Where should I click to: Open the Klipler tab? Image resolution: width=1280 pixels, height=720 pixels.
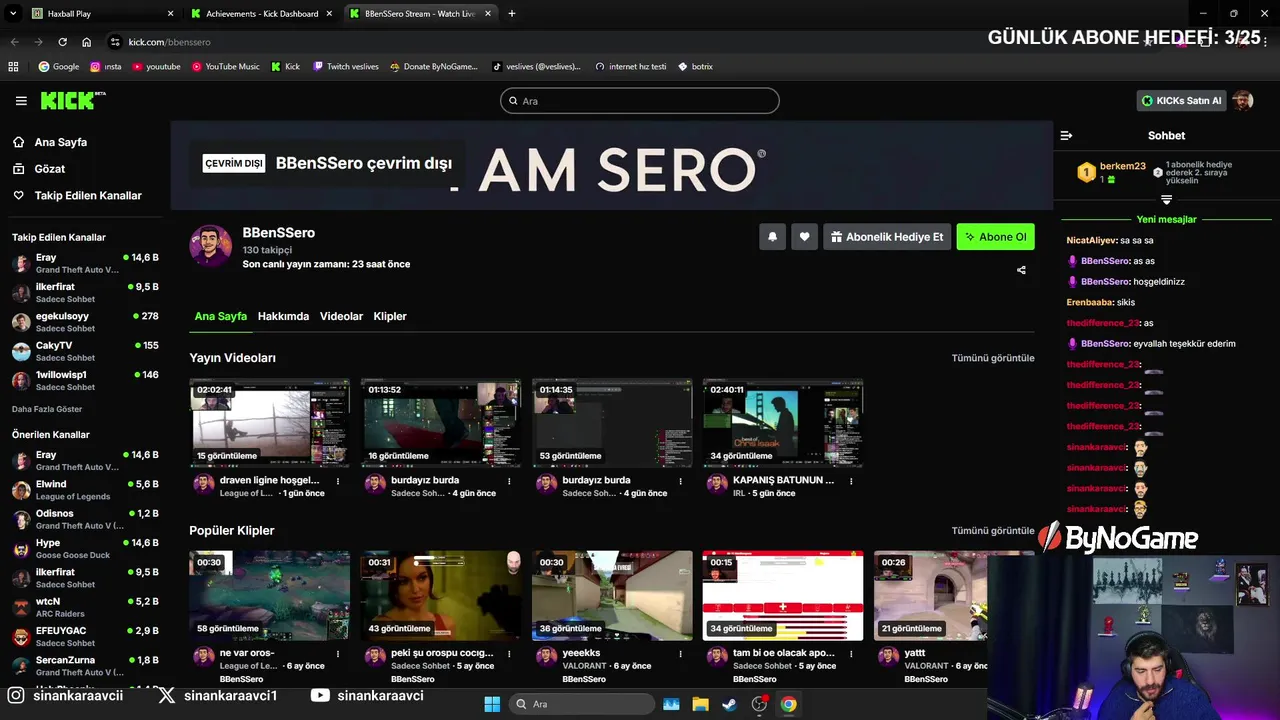point(390,316)
